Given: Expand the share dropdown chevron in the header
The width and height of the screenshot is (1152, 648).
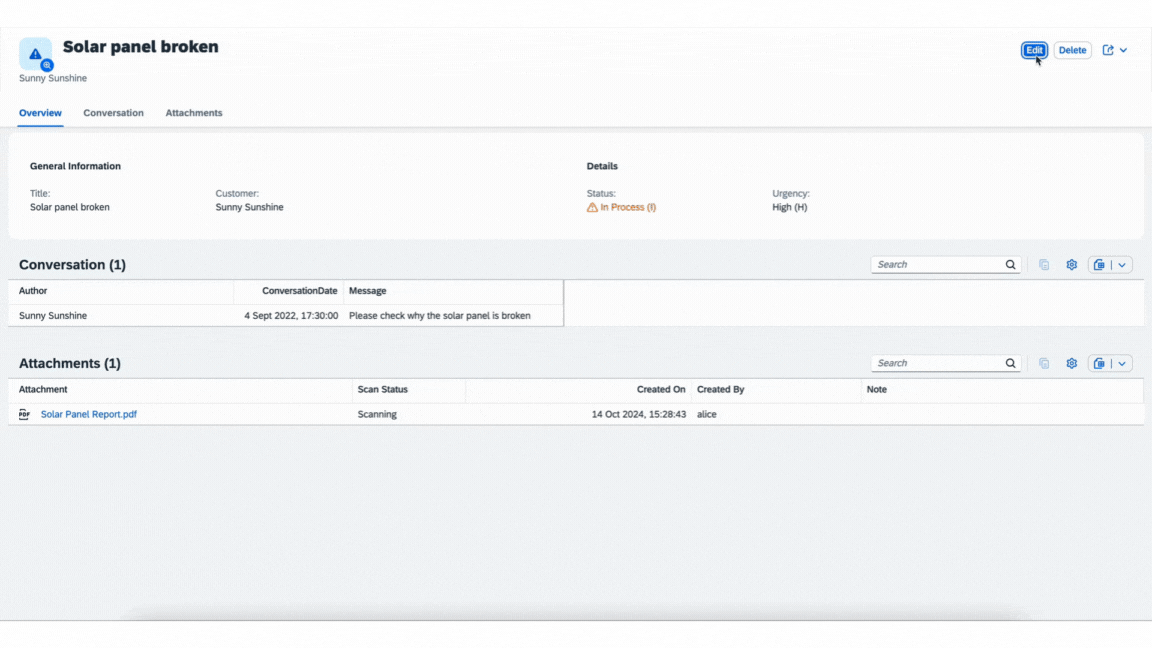Looking at the screenshot, I should (x=1123, y=50).
